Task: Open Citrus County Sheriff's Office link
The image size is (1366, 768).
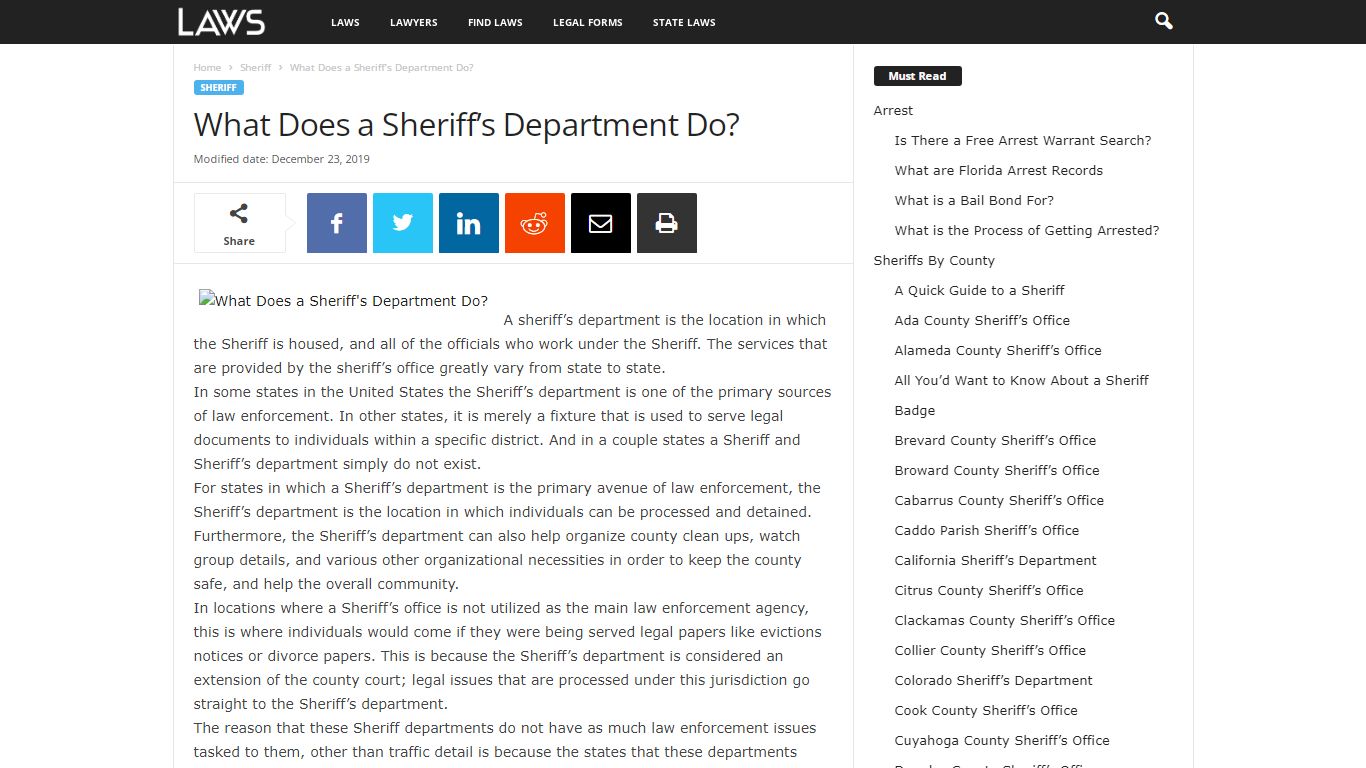Action: (989, 591)
